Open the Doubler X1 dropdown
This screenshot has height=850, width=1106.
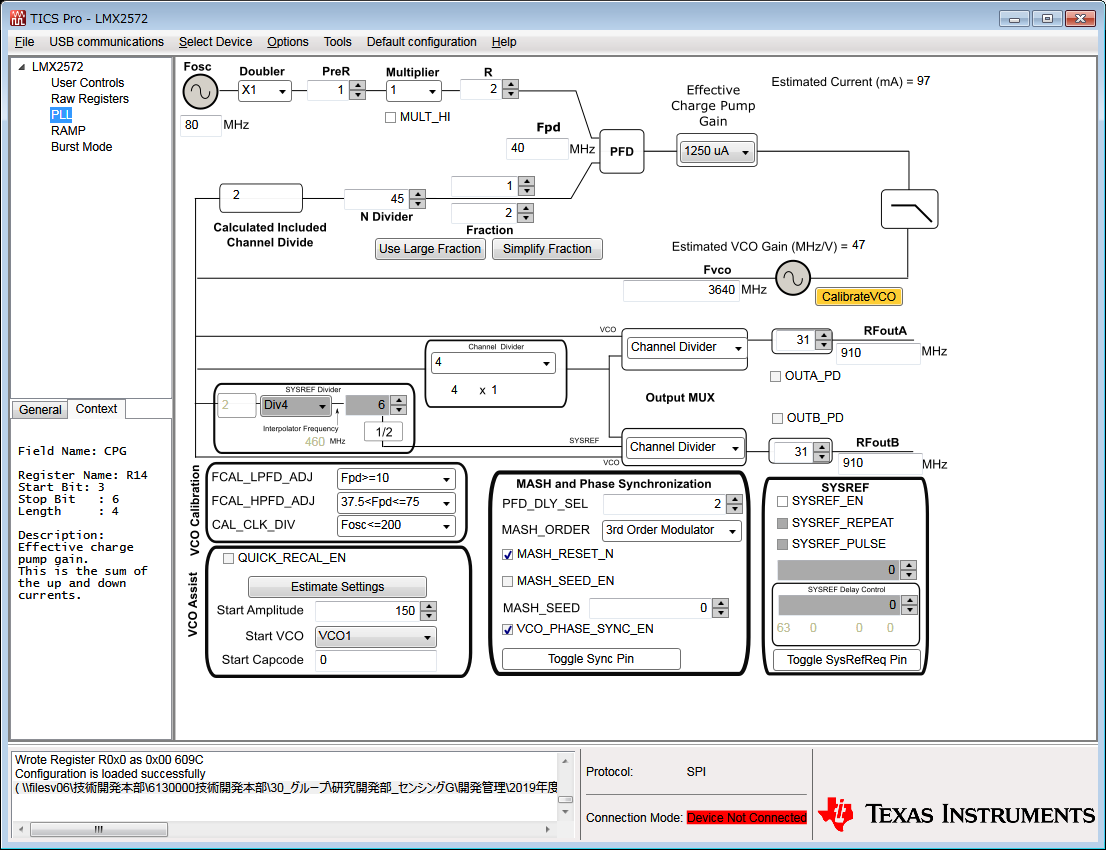[x=265, y=90]
